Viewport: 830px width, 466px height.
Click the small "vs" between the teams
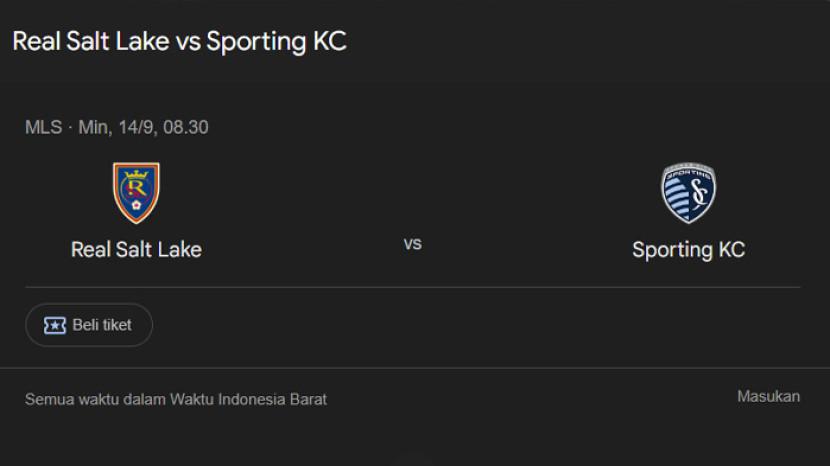412,243
